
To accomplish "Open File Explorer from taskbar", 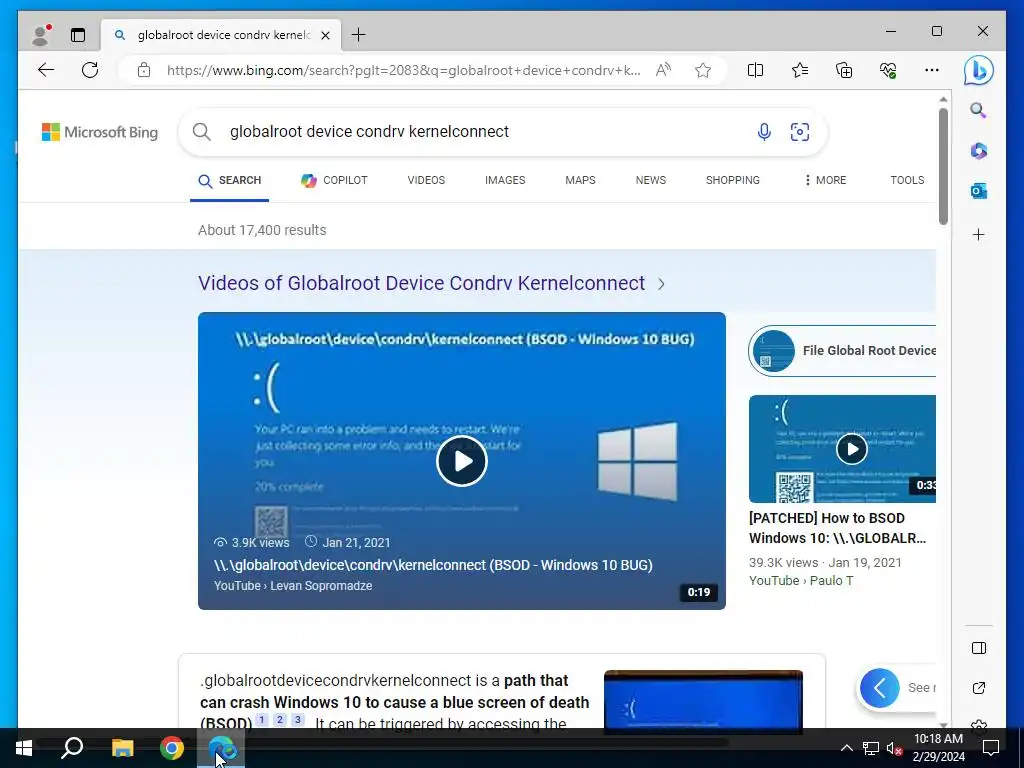I will pyautogui.click(x=122, y=748).
